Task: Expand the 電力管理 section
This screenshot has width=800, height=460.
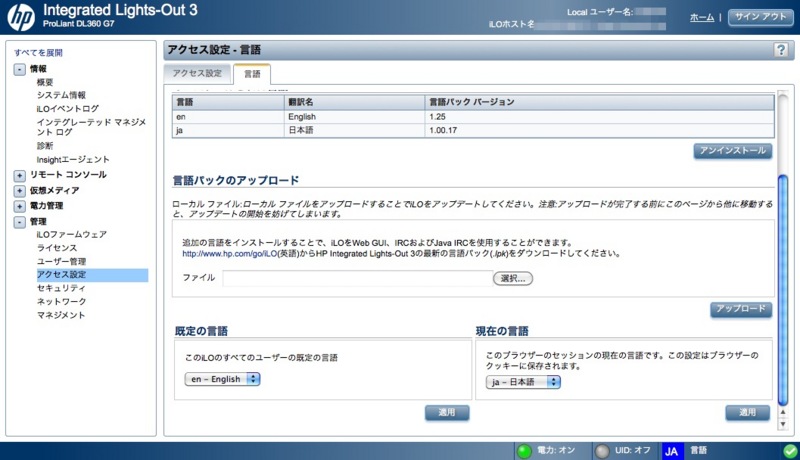Action: click(x=19, y=207)
